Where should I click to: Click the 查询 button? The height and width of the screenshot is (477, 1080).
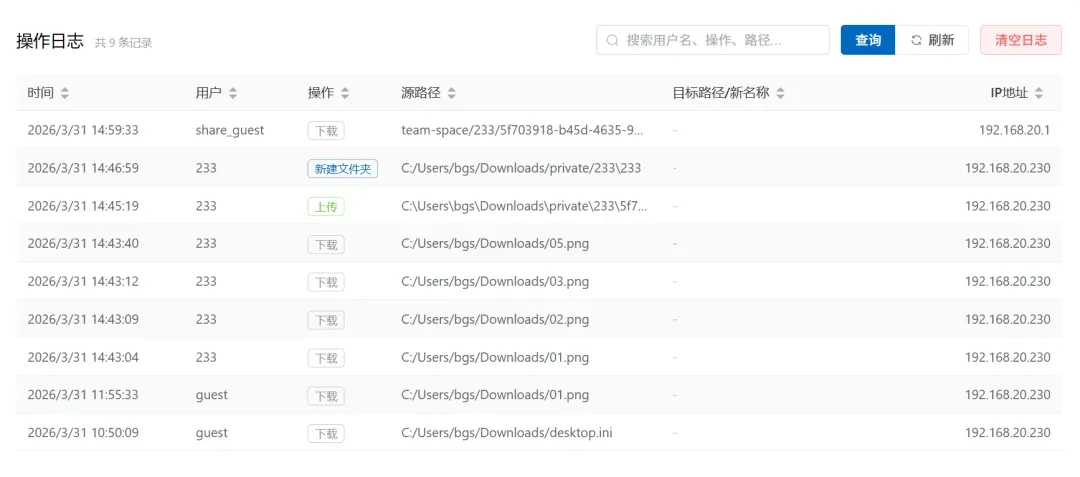[x=868, y=40]
